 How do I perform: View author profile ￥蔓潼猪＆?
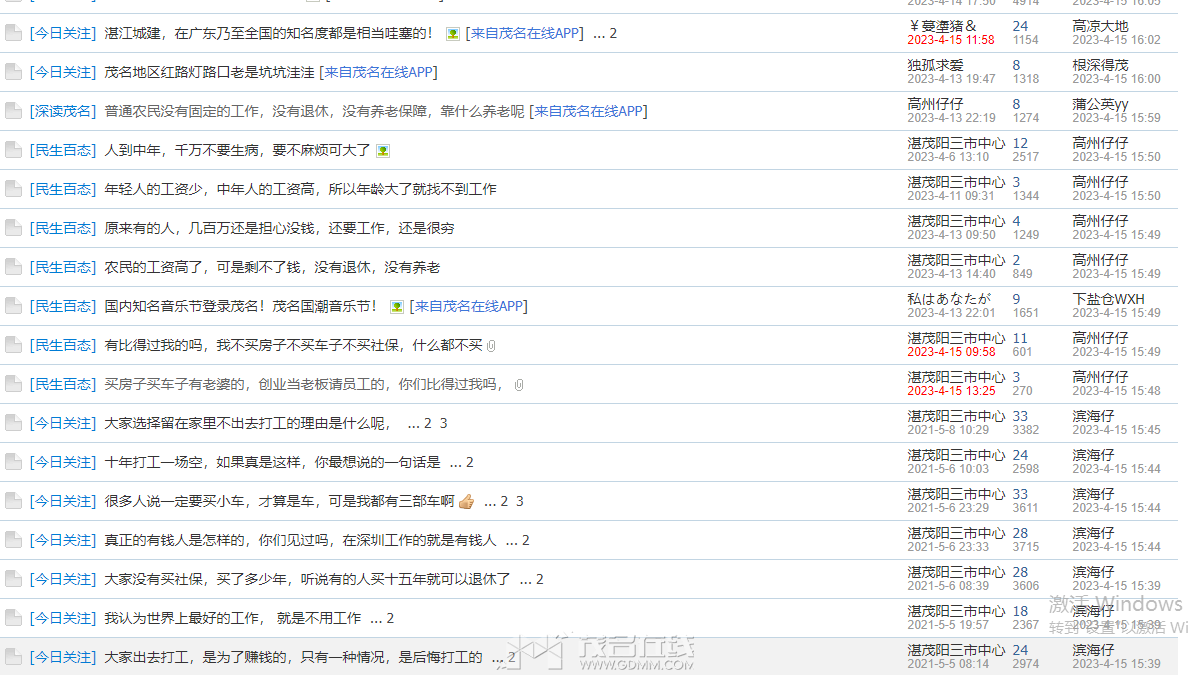coord(942,27)
